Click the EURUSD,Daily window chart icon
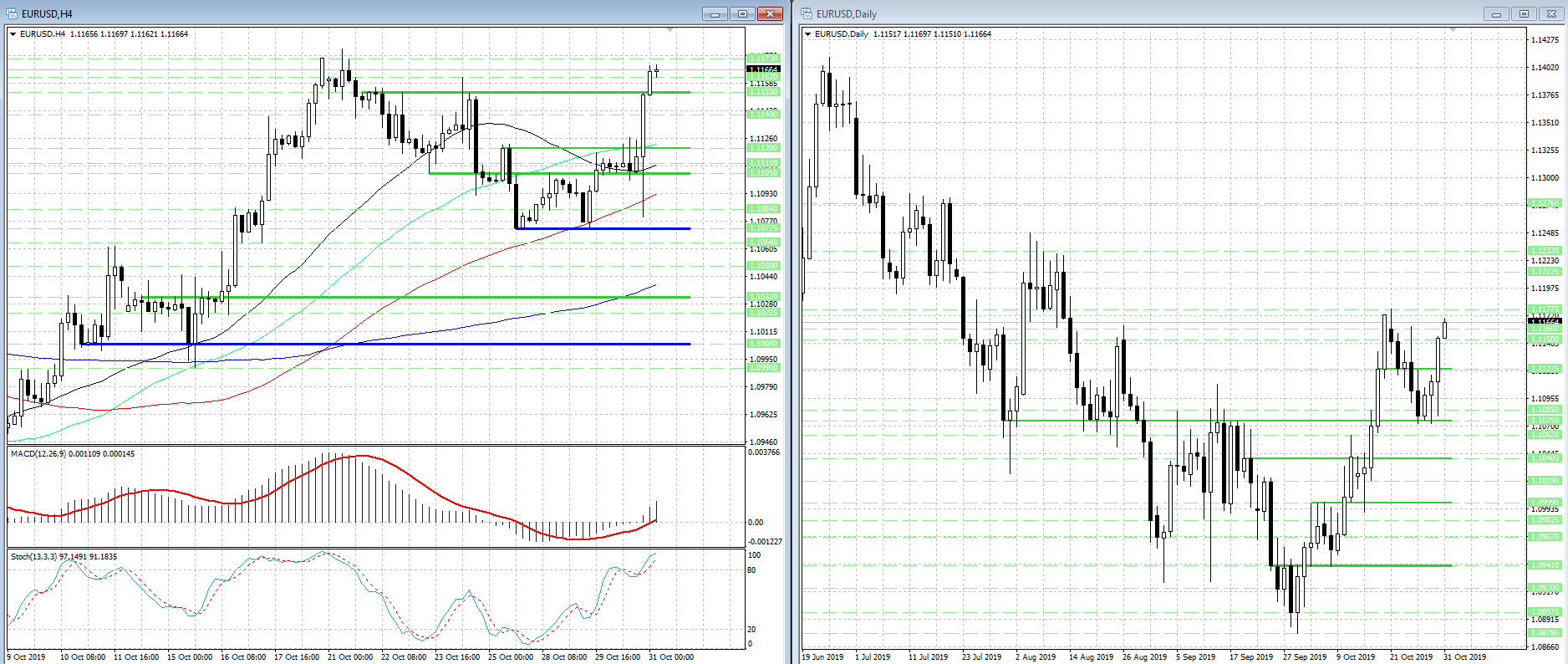 point(807,13)
